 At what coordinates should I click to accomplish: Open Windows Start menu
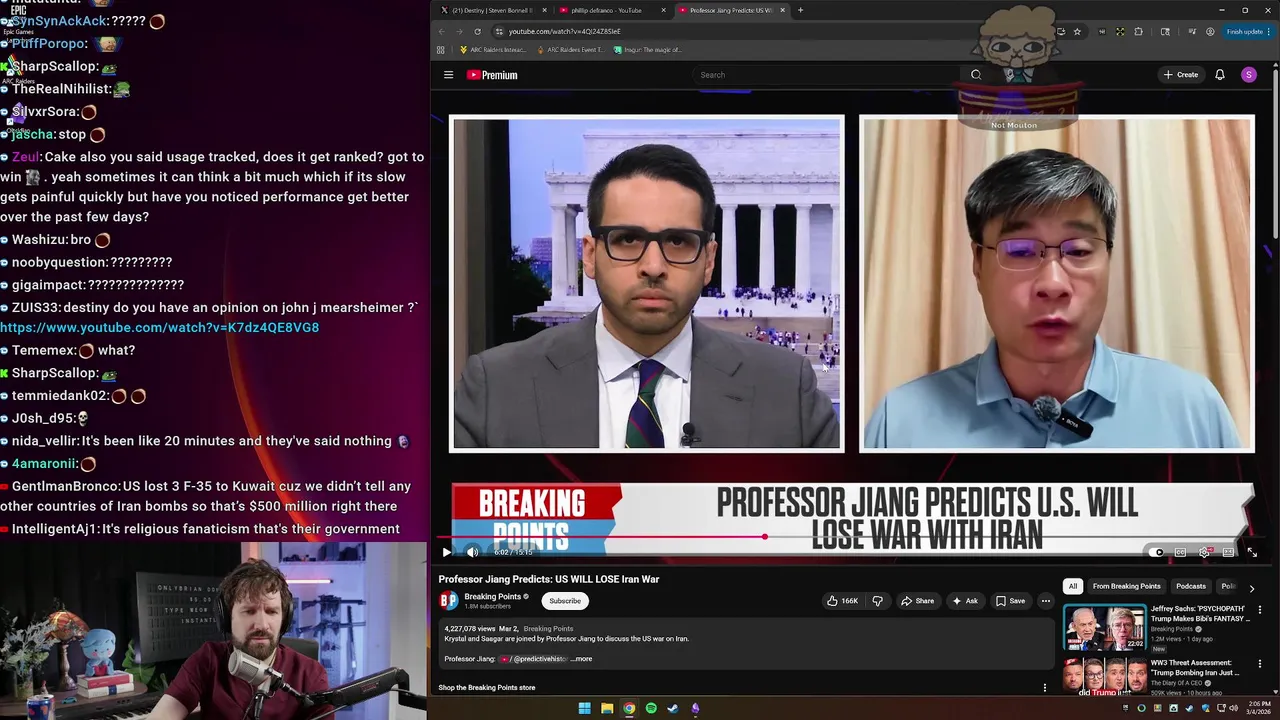584,708
